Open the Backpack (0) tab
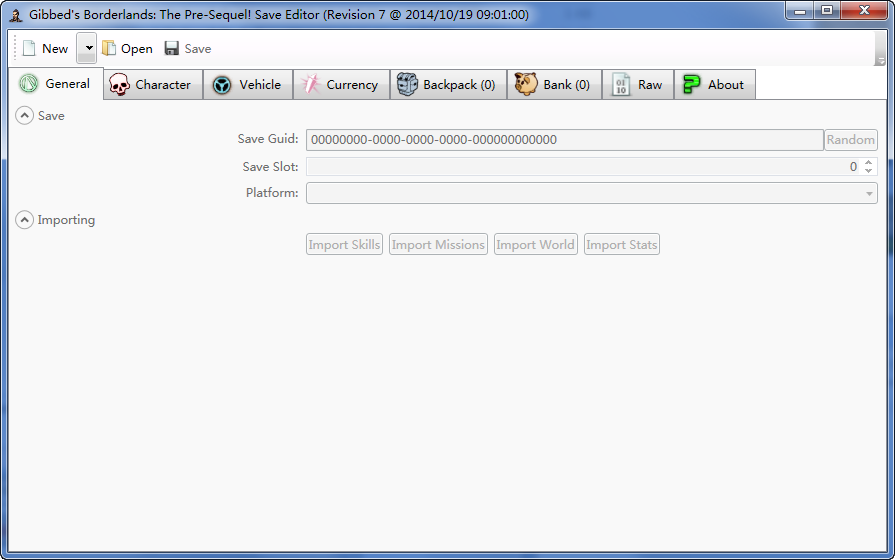Viewport: 895px width, 560px height. (449, 85)
